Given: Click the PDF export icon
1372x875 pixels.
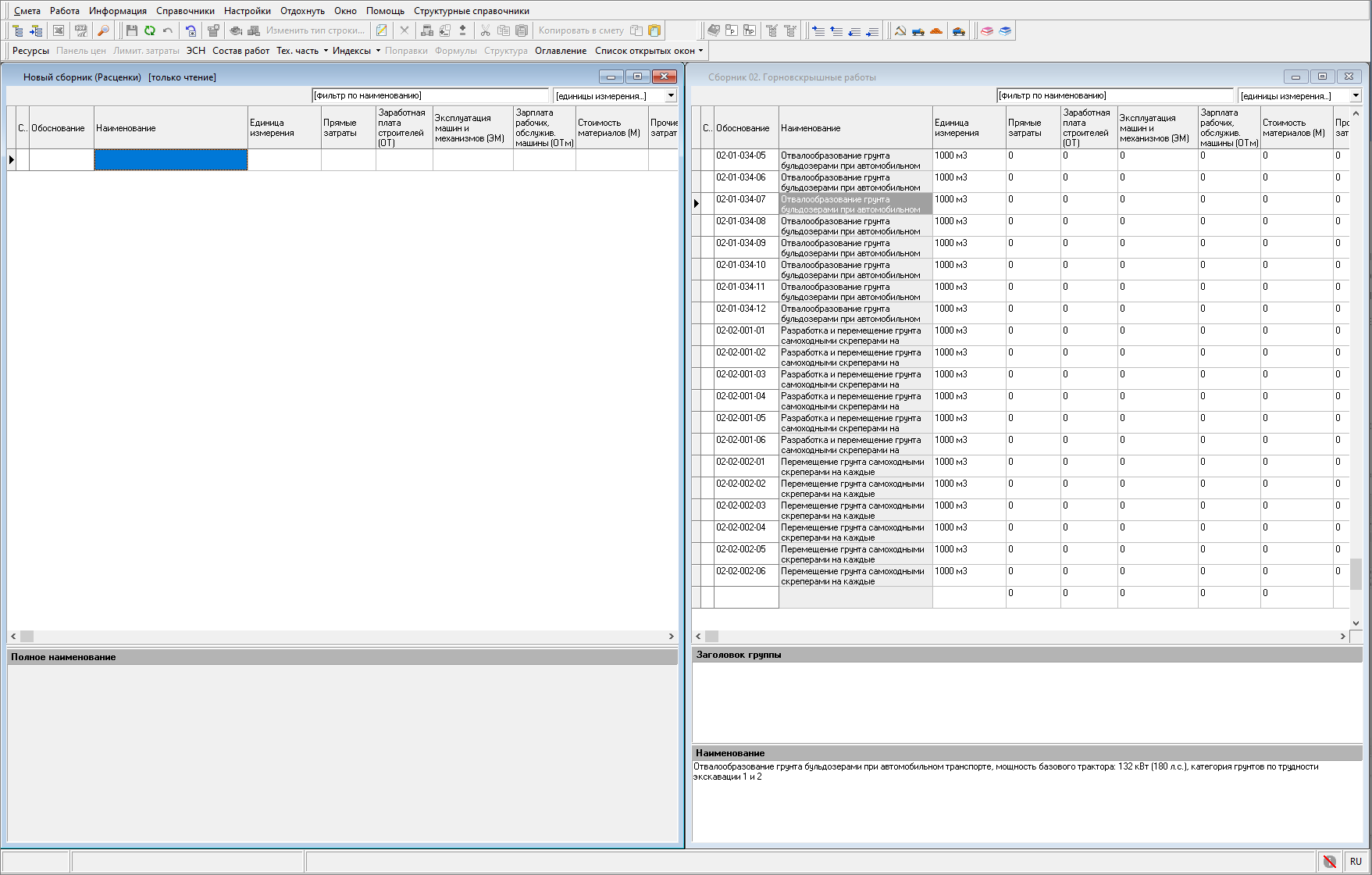Looking at the screenshot, I should pyautogui.click(x=80, y=30).
